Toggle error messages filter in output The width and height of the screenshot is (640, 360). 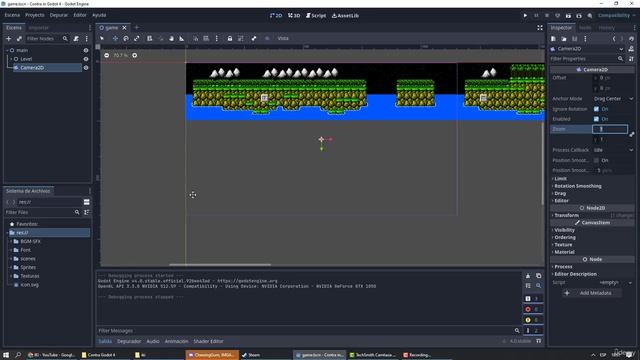click(533, 309)
